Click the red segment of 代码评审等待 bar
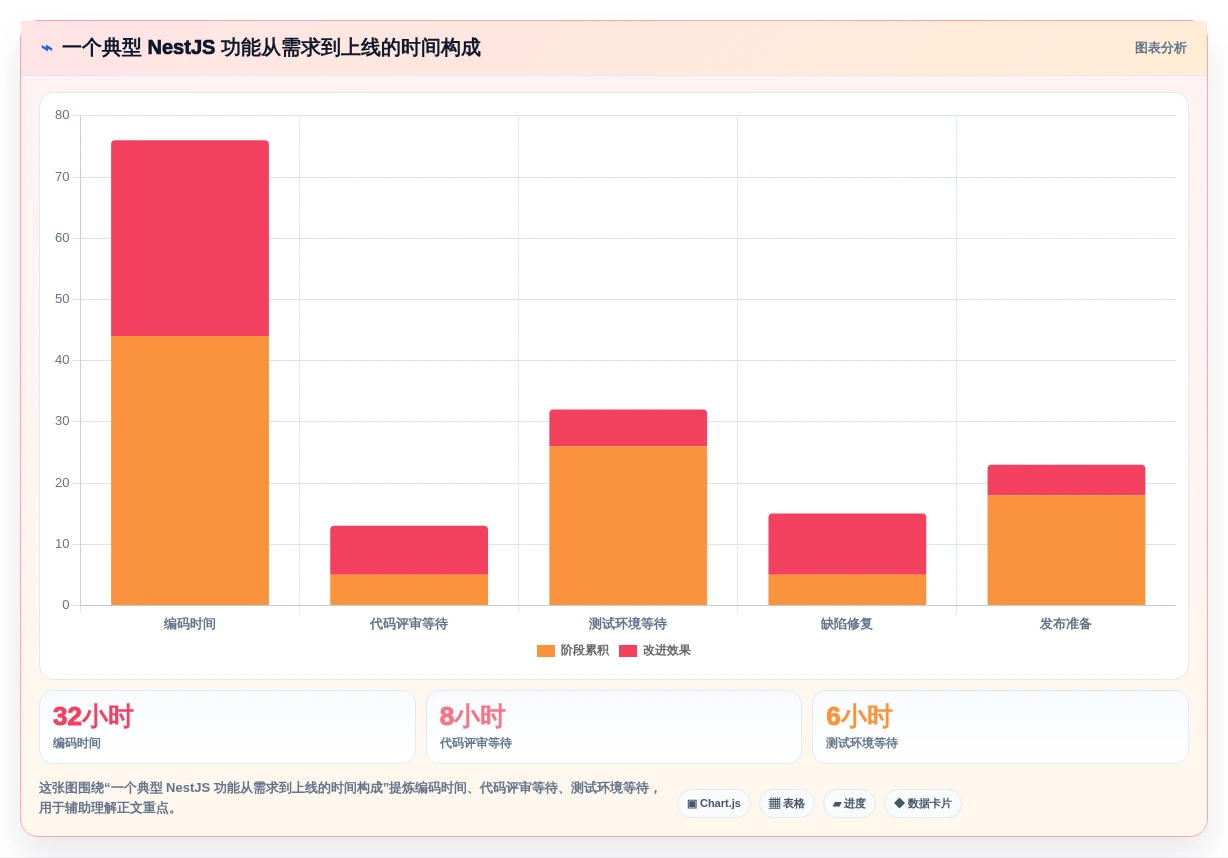This screenshot has height=858, width=1228. 409,550
